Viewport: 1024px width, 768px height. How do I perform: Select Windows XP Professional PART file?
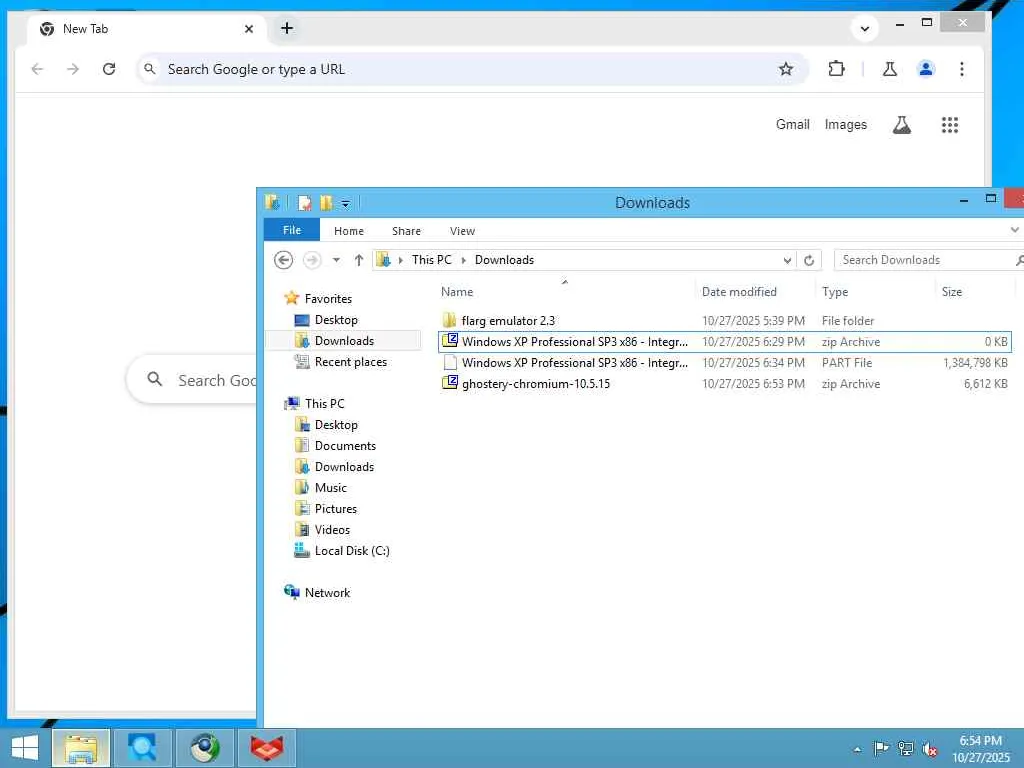pyautogui.click(x=725, y=362)
